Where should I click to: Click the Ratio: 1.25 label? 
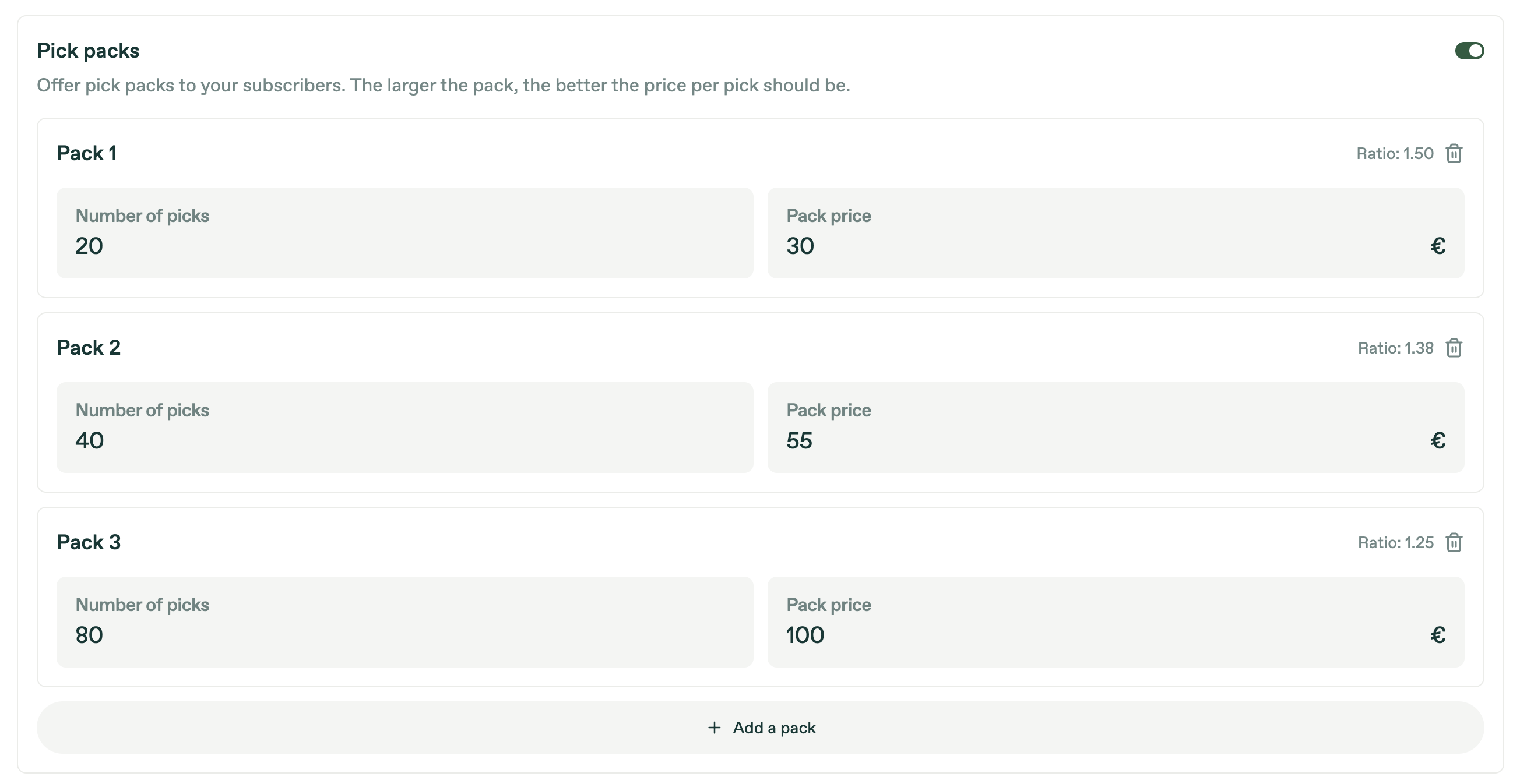[1395, 543]
